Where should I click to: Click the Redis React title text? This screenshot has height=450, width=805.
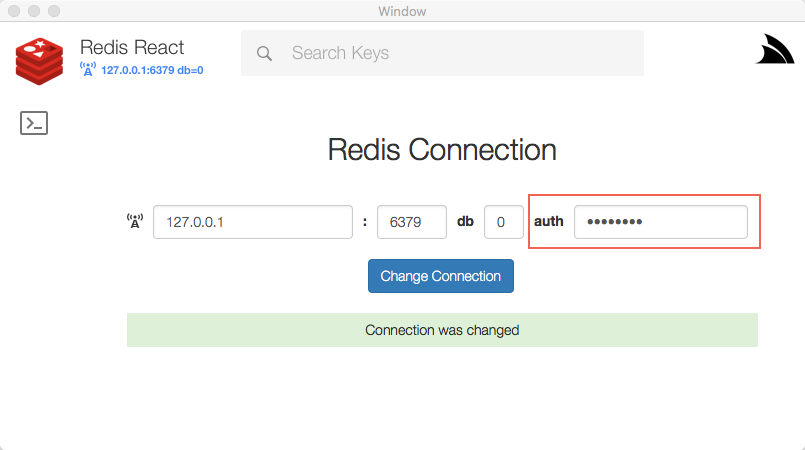point(132,47)
